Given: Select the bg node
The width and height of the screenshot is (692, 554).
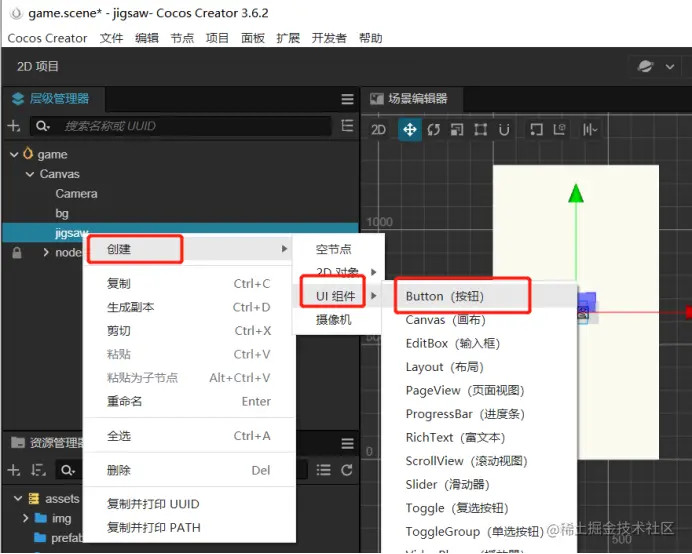Looking at the screenshot, I should [x=62, y=214].
